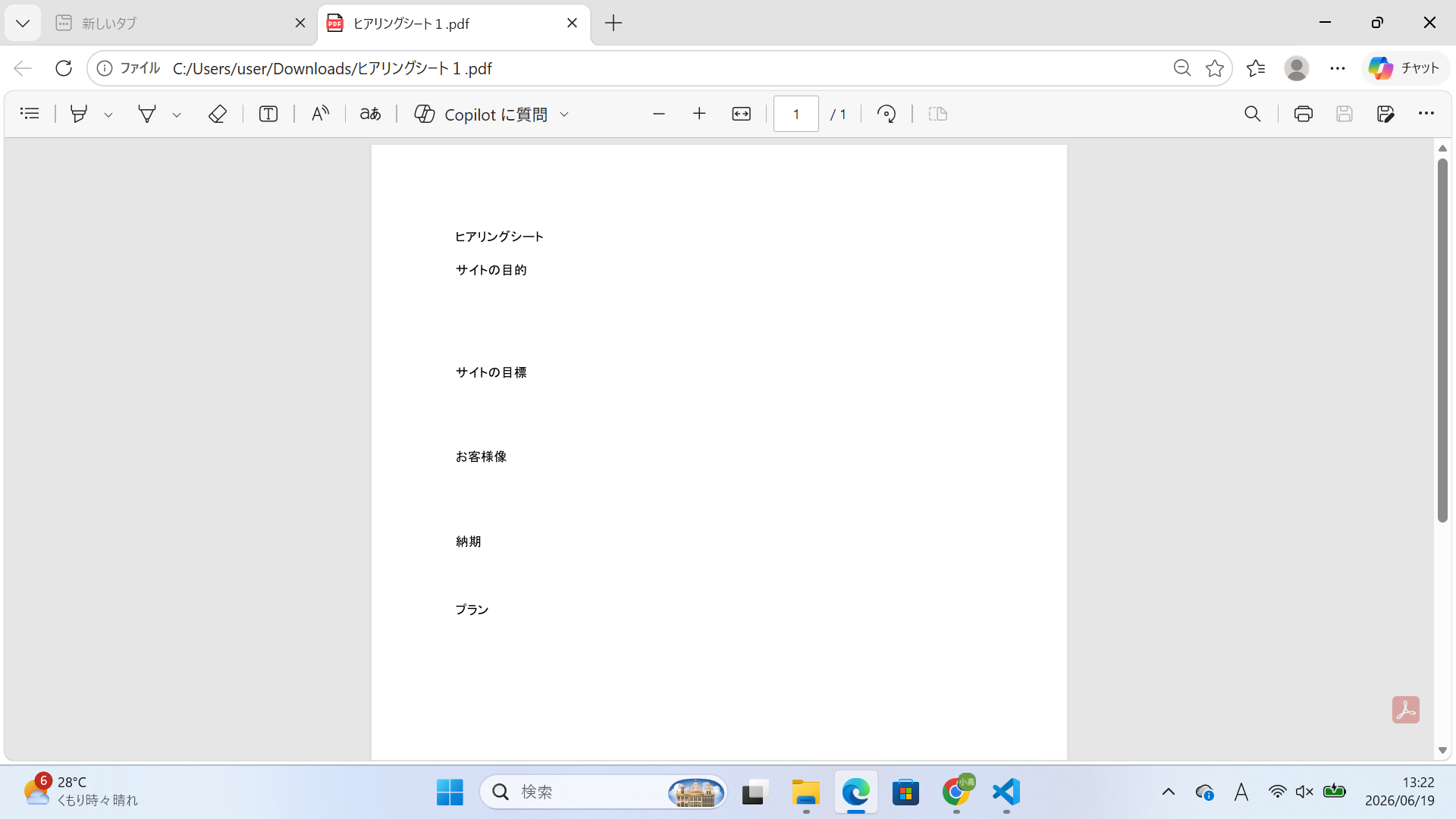Open the Task View icon
The height and width of the screenshot is (819, 1456).
point(755,792)
